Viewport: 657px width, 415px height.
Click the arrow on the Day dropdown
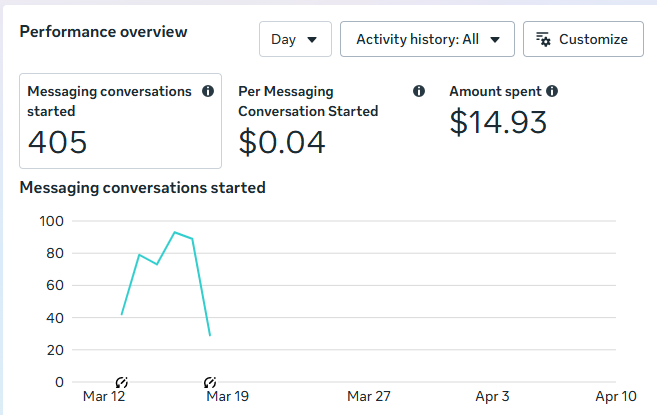312,40
